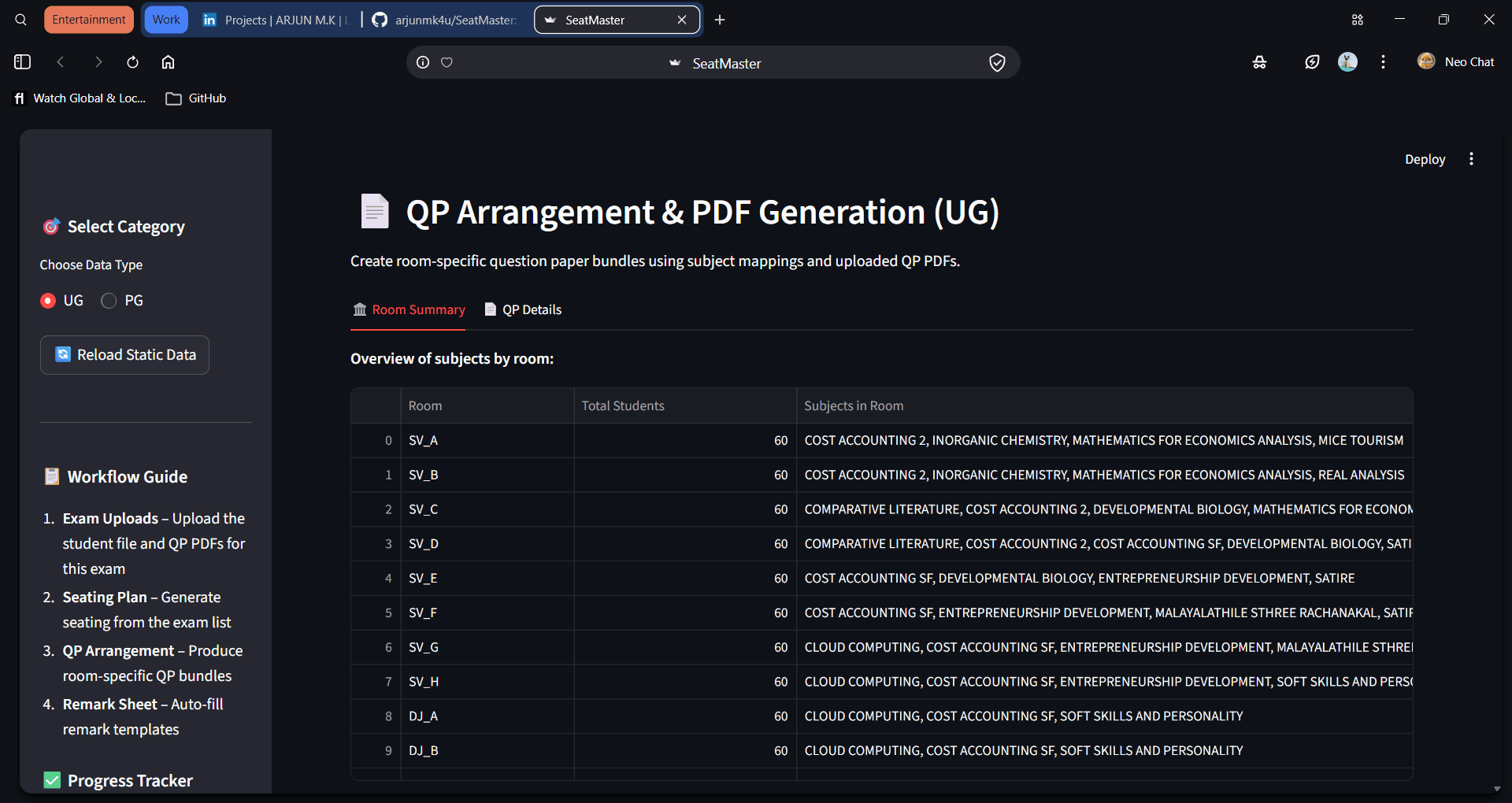Go back to previous page
The image size is (1512, 803).
(61, 62)
